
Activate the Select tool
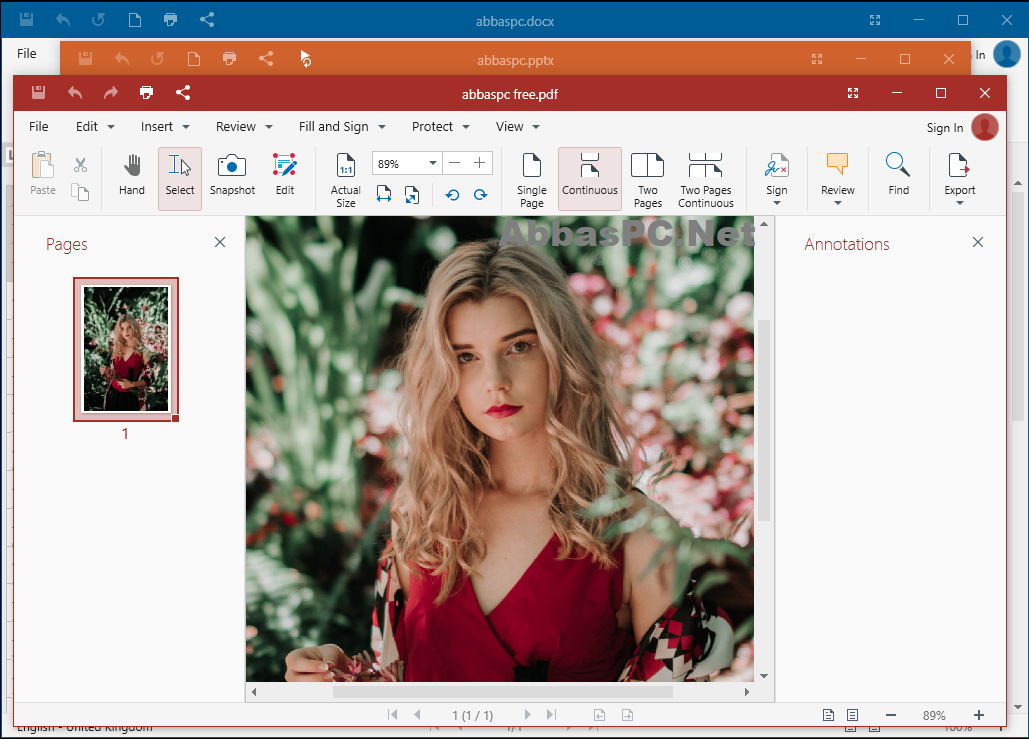click(180, 179)
